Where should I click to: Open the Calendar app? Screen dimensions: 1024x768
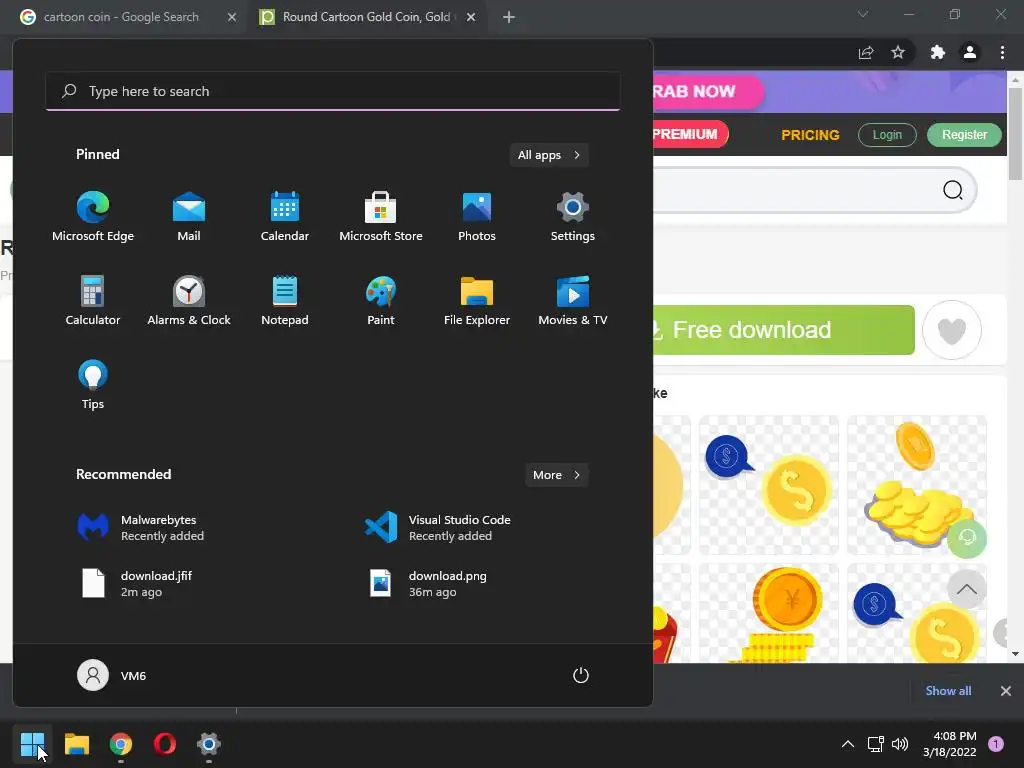pyautogui.click(x=285, y=217)
